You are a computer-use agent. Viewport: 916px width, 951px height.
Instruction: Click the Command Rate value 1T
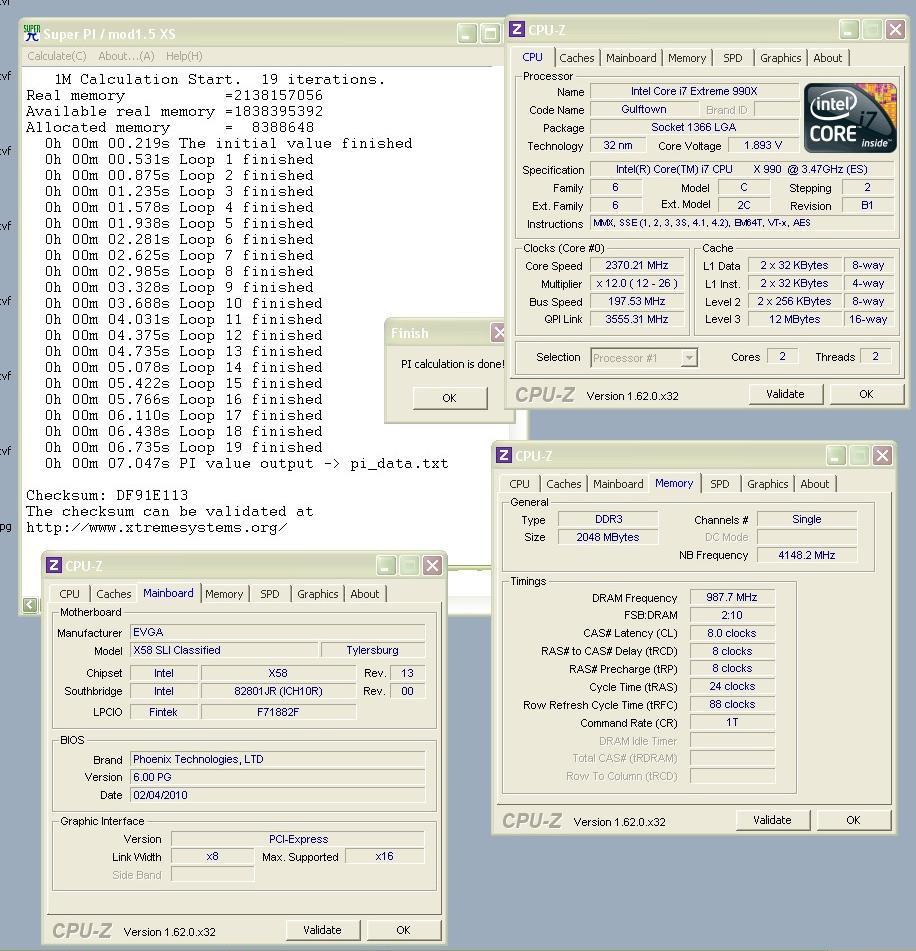click(x=732, y=722)
